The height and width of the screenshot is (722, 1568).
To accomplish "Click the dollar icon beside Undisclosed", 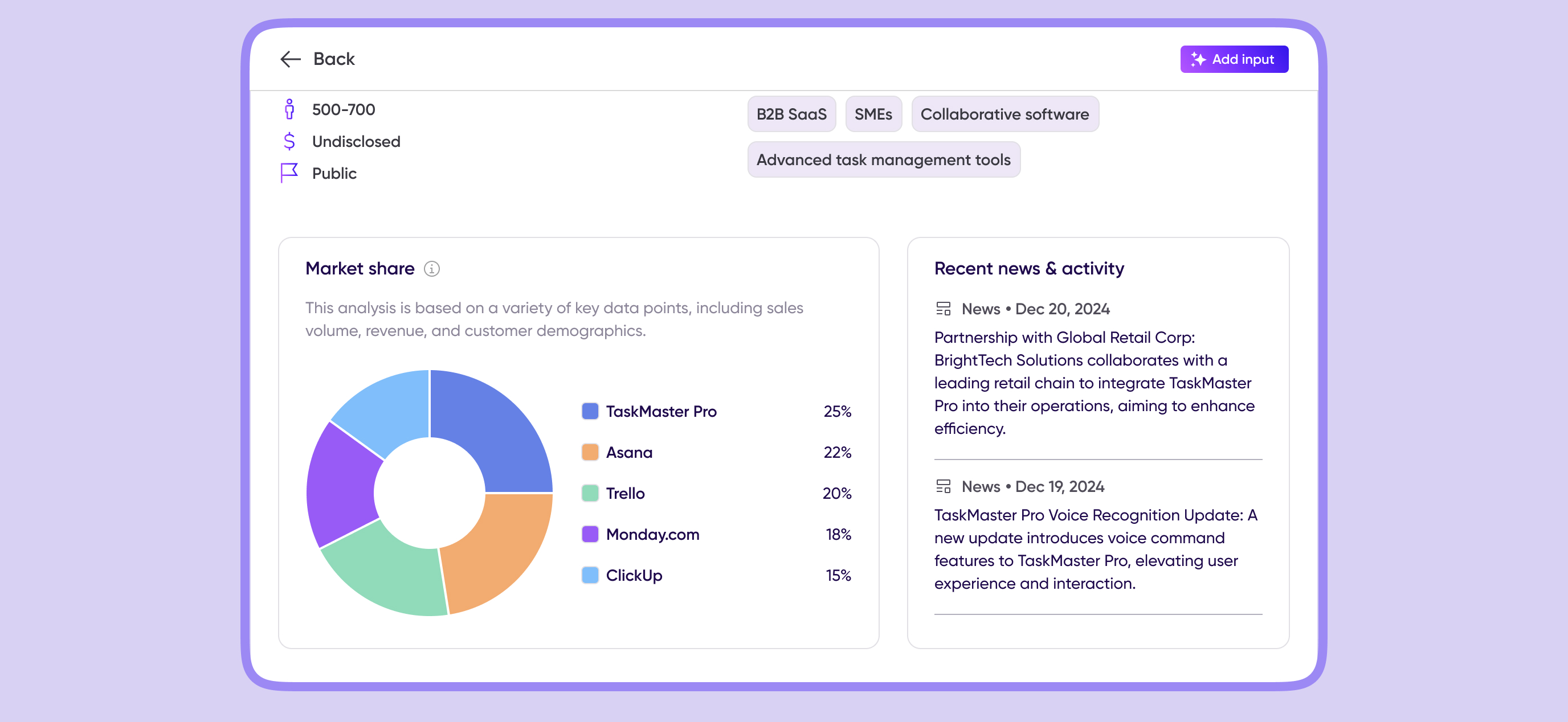I will point(289,141).
